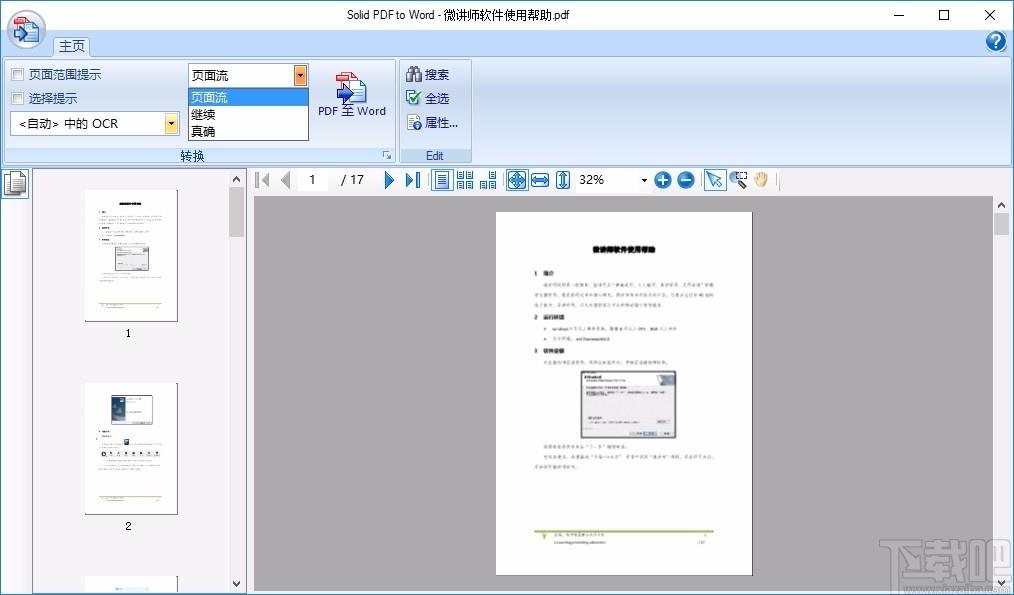Click the thumbnail panel scroll up arrow
1014x595 pixels.
[237, 179]
